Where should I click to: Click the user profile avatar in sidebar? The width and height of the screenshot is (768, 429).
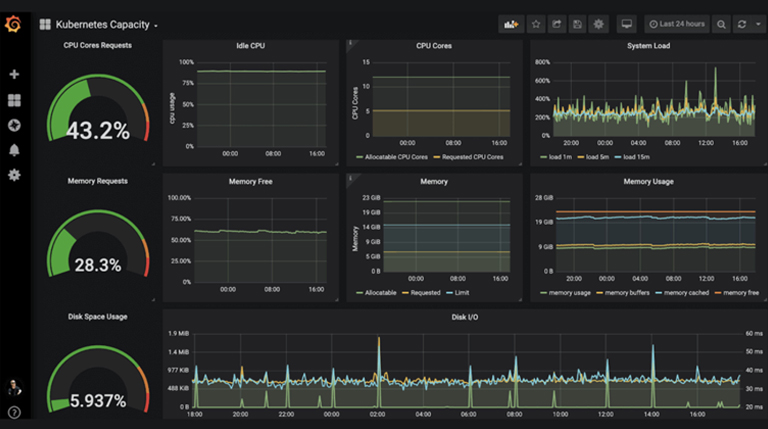pyautogui.click(x=14, y=388)
